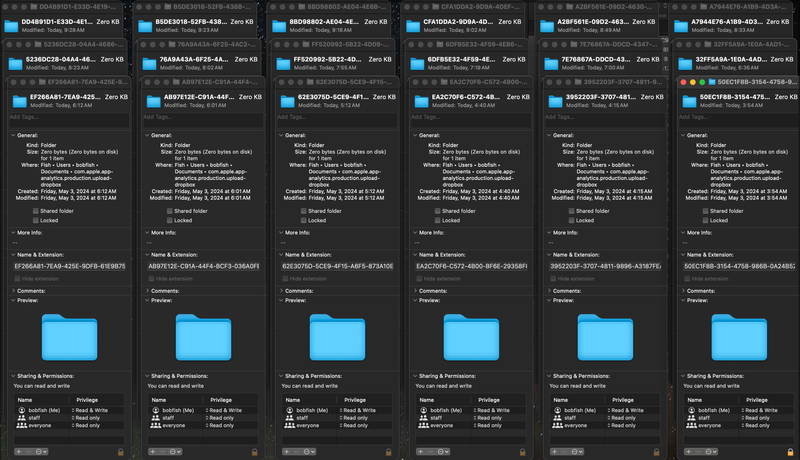Enable Shared folder in 62E3075D window
Viewport: 800px width, 460px height.
(x=304, y=211)
